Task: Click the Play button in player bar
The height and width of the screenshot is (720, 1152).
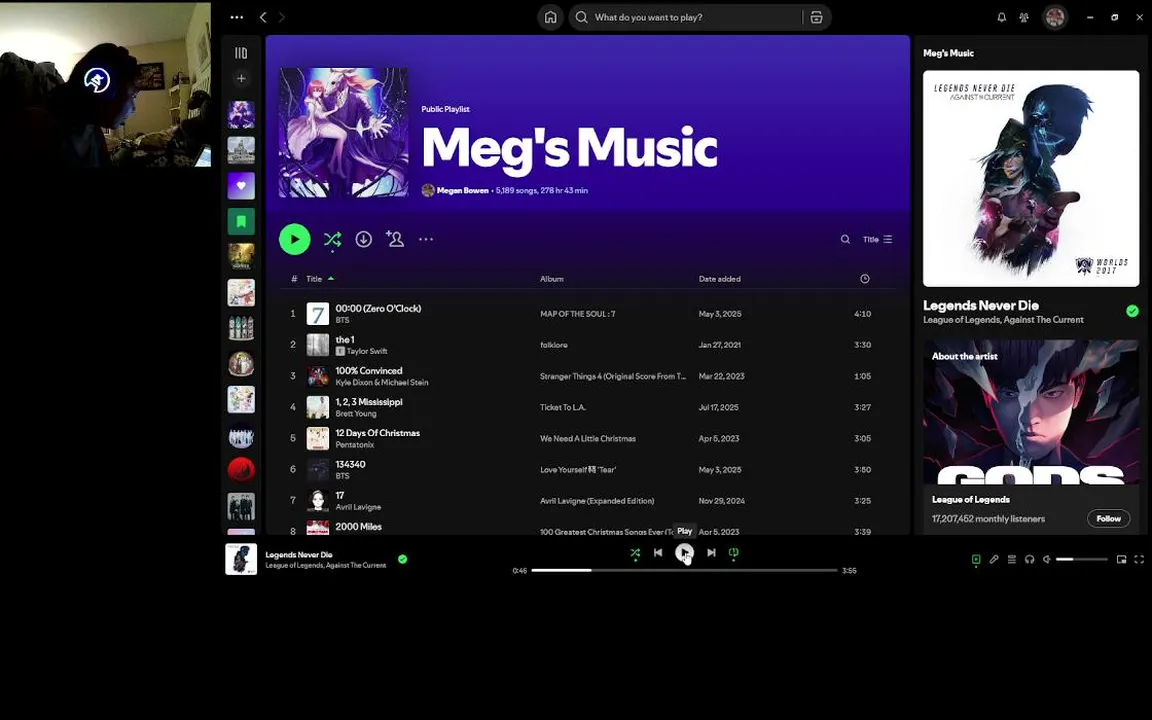Action: (x=684, y=552)
